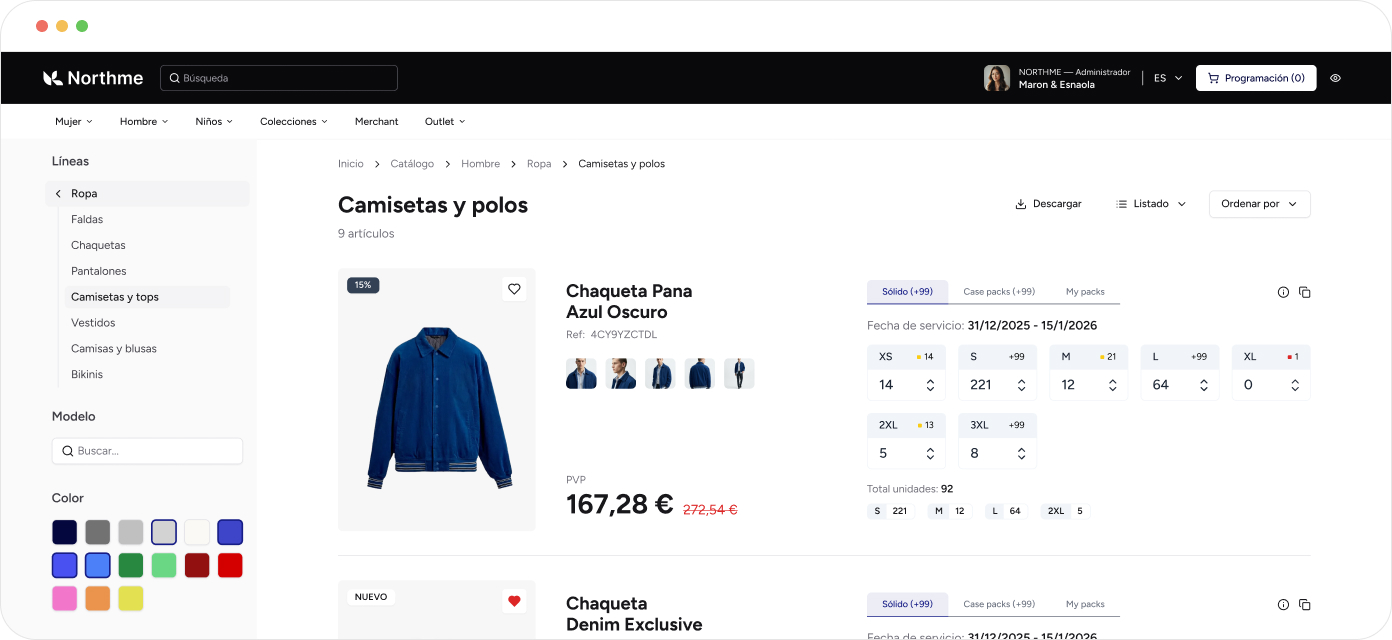Expand the Colecciones menu
Viewport: 1392px width, 640px height.
click(294, 122)
